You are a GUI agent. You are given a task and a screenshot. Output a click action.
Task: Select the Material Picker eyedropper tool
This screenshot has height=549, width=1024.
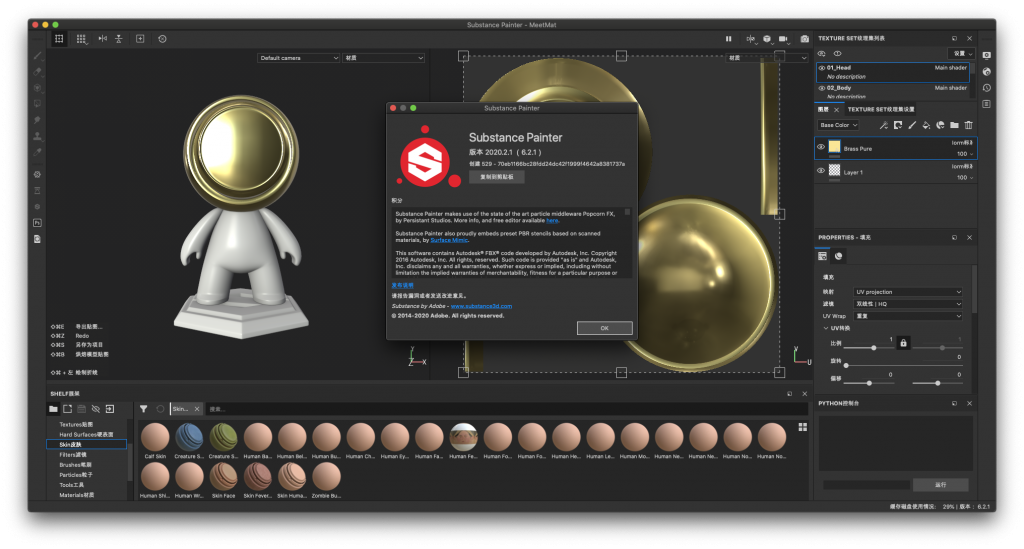(x=37, y=151)
